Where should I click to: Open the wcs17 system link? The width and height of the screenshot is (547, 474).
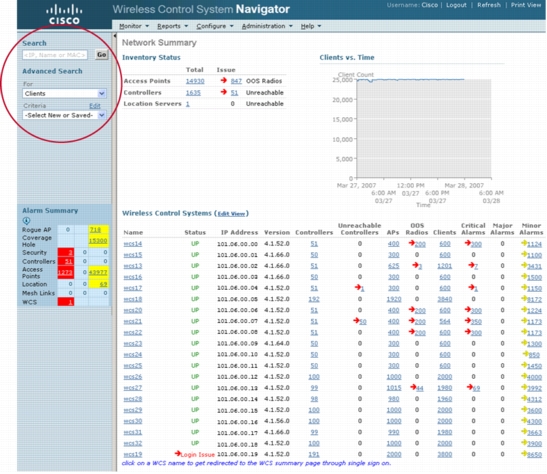(133, 288)
